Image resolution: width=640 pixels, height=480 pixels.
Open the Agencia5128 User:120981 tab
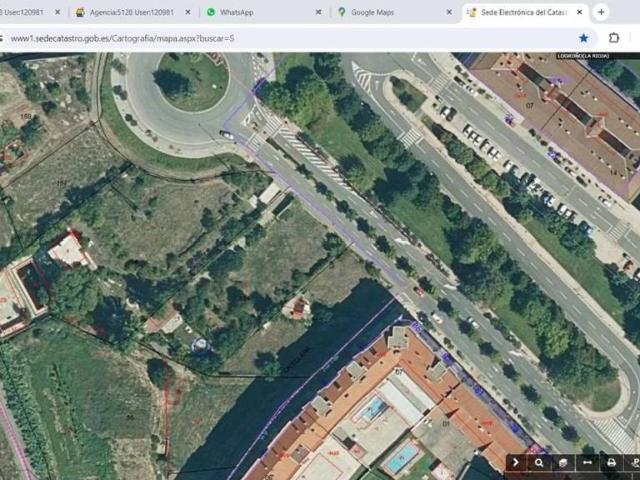[x=131, y=12]
